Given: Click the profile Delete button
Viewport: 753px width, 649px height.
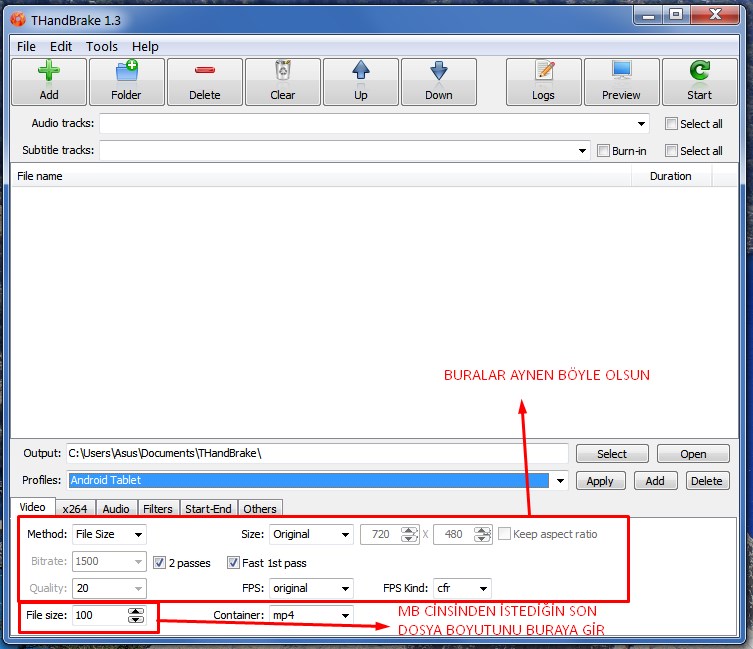Looking at the screenshot, I should pyautogui.click(x=707, y=481).
